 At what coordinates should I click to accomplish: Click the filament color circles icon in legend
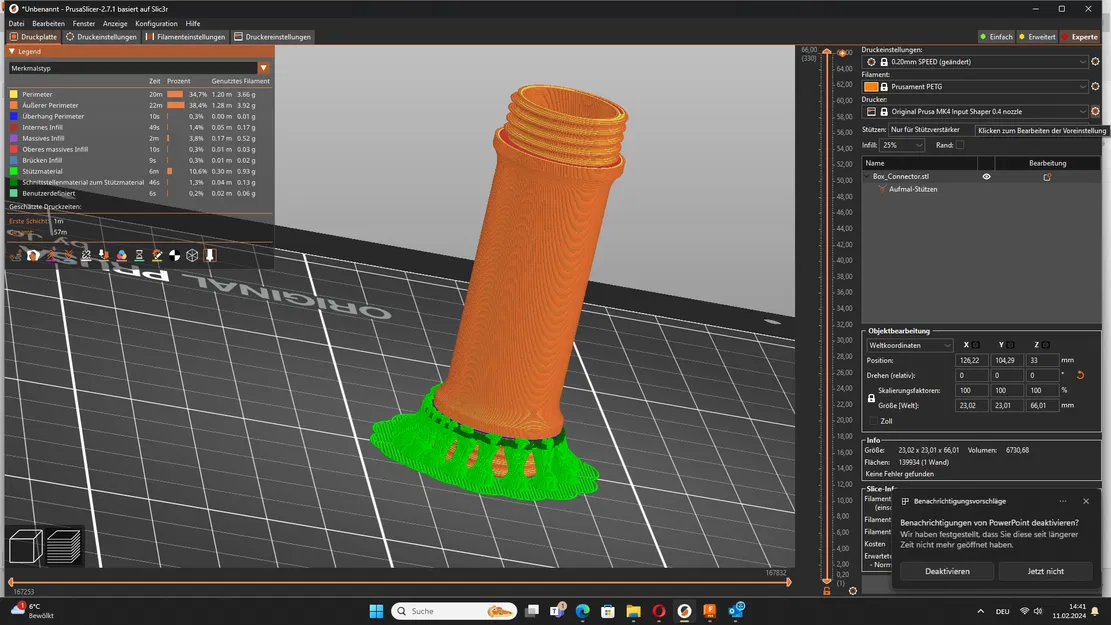[121, 255]
